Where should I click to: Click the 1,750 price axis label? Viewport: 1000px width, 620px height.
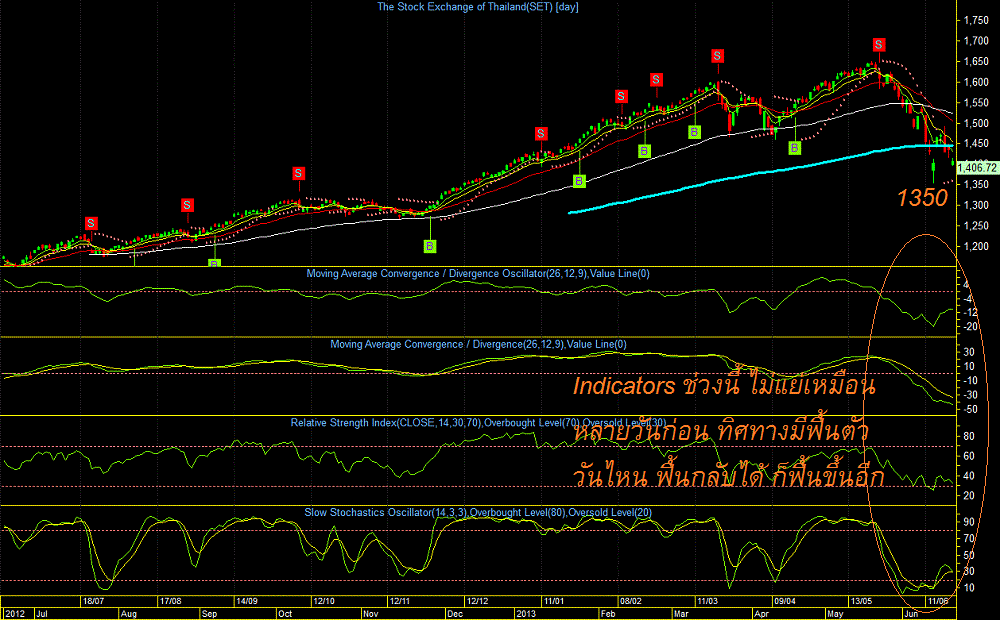click(976, 20)
